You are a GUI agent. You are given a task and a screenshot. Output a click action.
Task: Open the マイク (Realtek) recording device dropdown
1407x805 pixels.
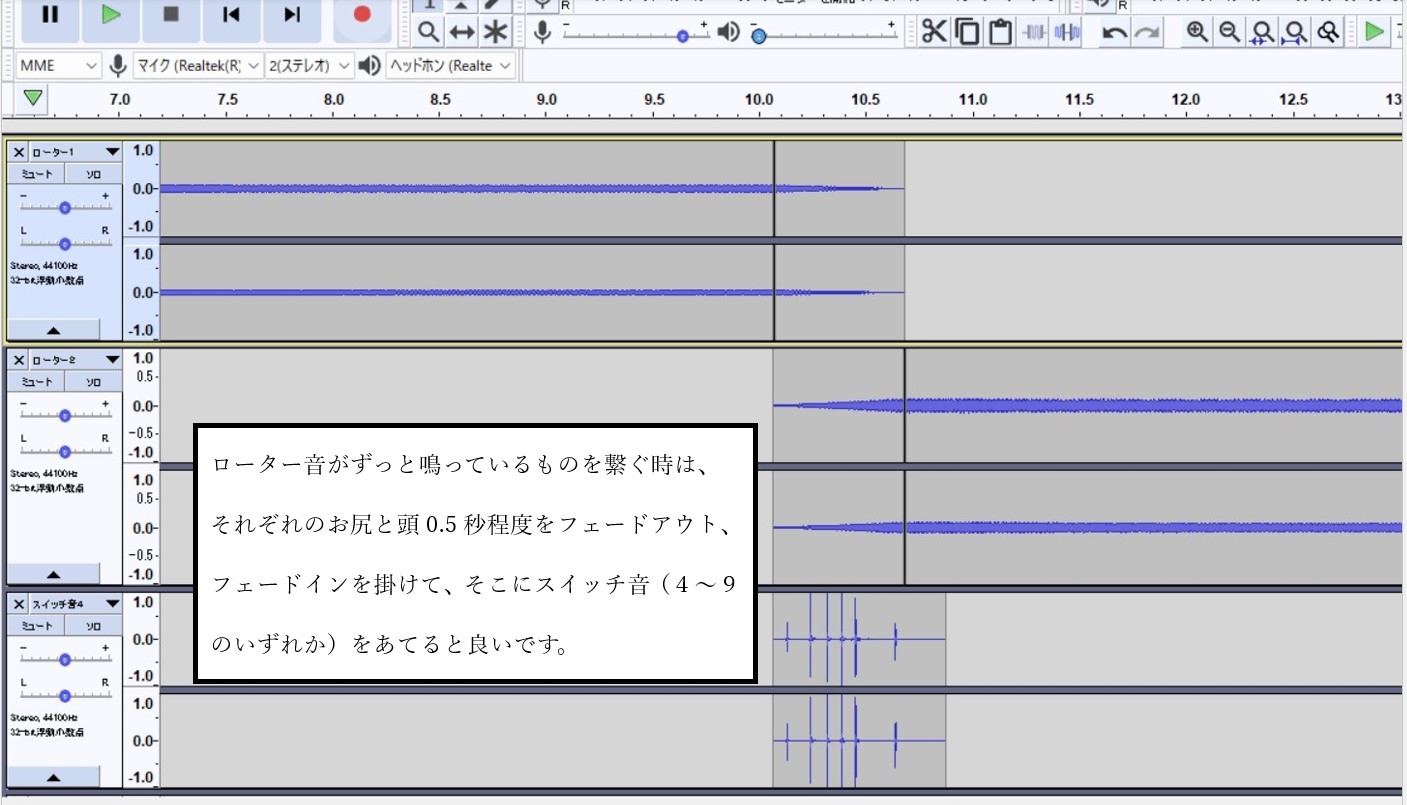click(198, 66)
